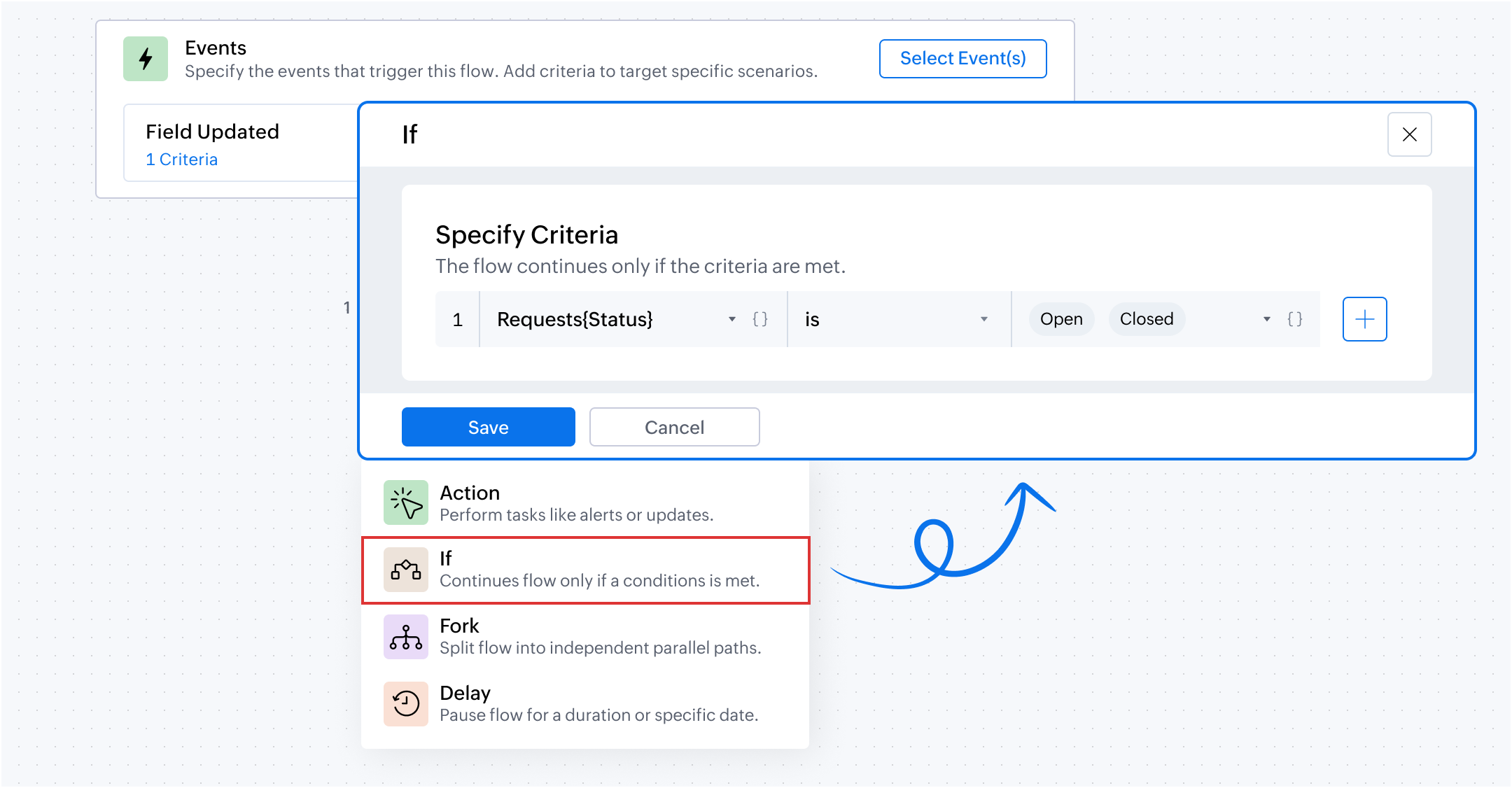
Task: Expand the Open/Closed values dropdown
Action: tap(1267, 319)
